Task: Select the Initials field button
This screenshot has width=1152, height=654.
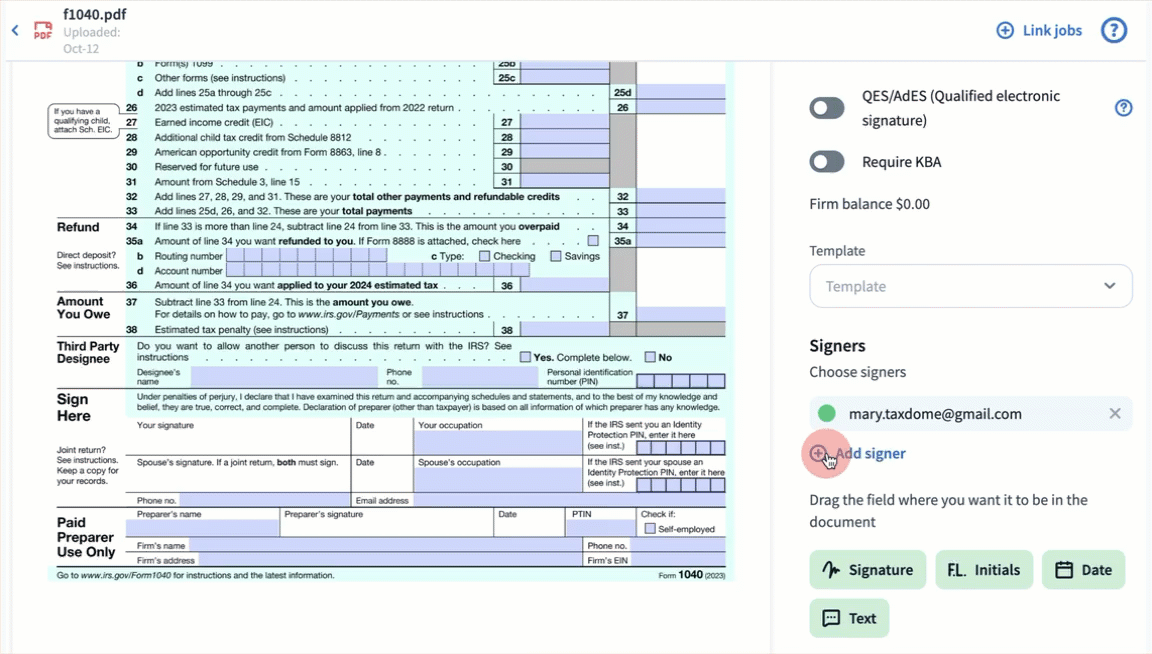Action: [x=984, y=570]
